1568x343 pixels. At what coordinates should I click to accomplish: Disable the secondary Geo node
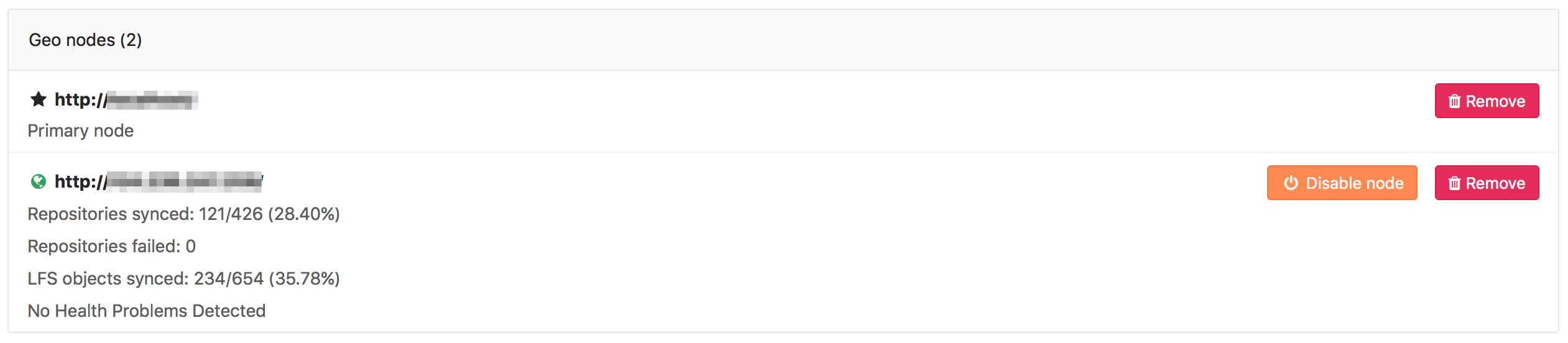pos(1342,183)
